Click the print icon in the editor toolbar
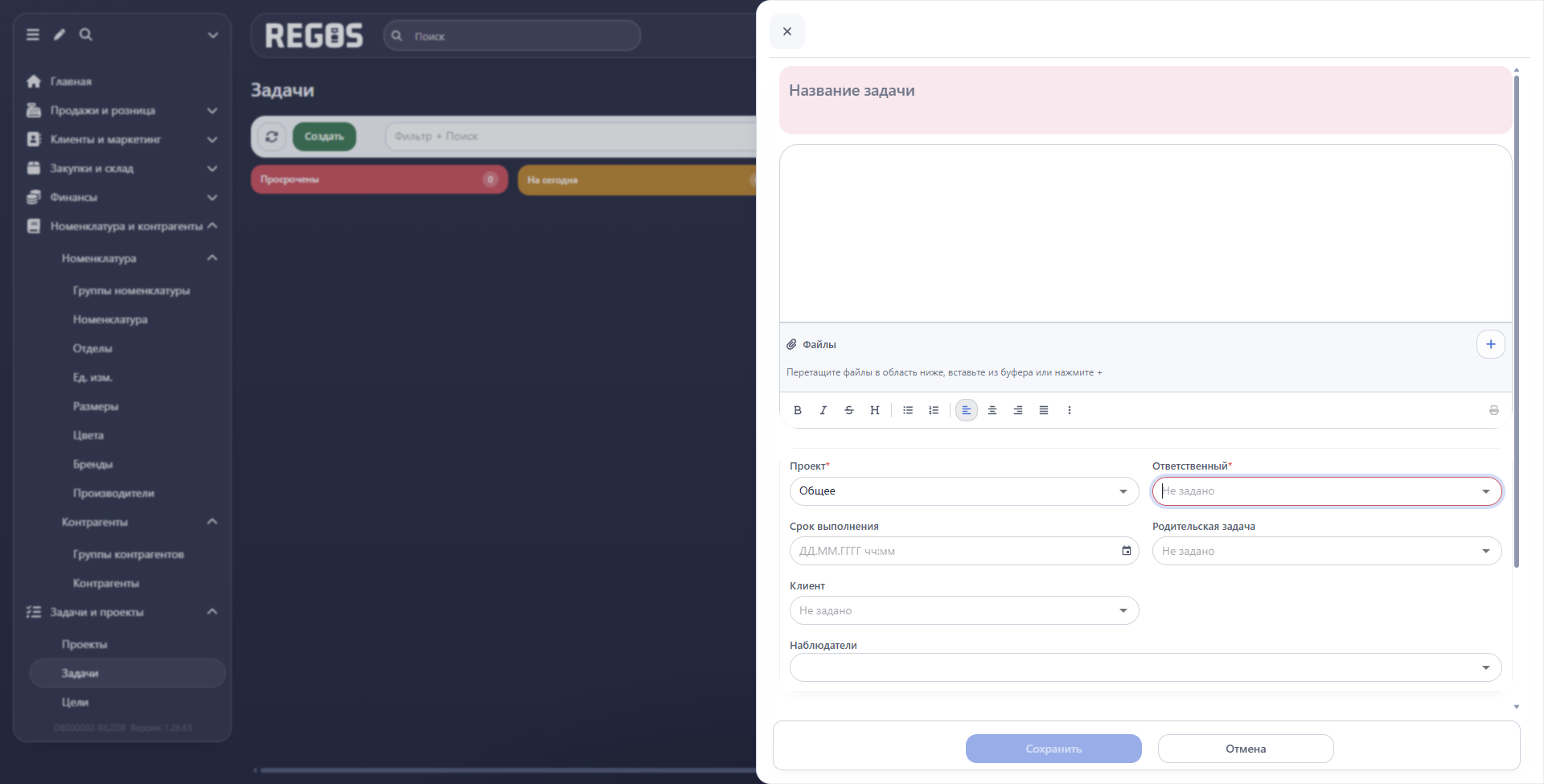Viewport: 1544px width, 784px height. [1494, 410]
